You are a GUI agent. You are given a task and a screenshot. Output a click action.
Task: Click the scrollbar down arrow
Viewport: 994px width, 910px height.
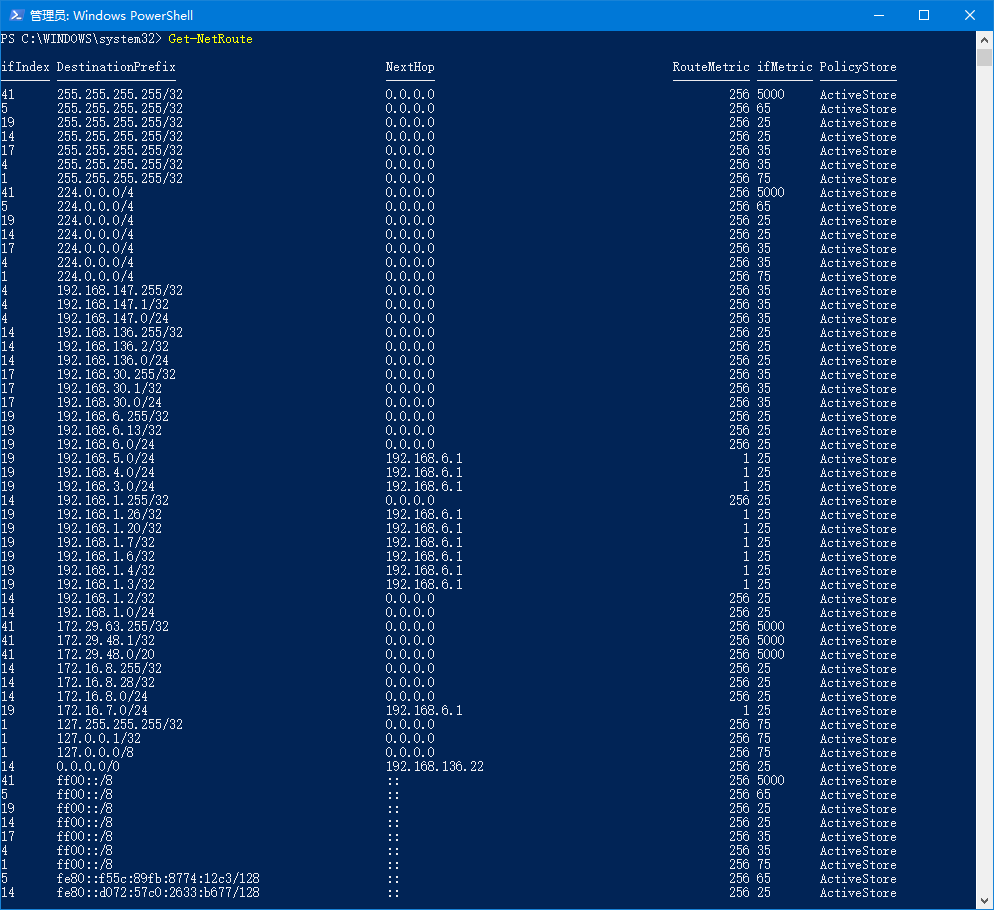point(984,901)
